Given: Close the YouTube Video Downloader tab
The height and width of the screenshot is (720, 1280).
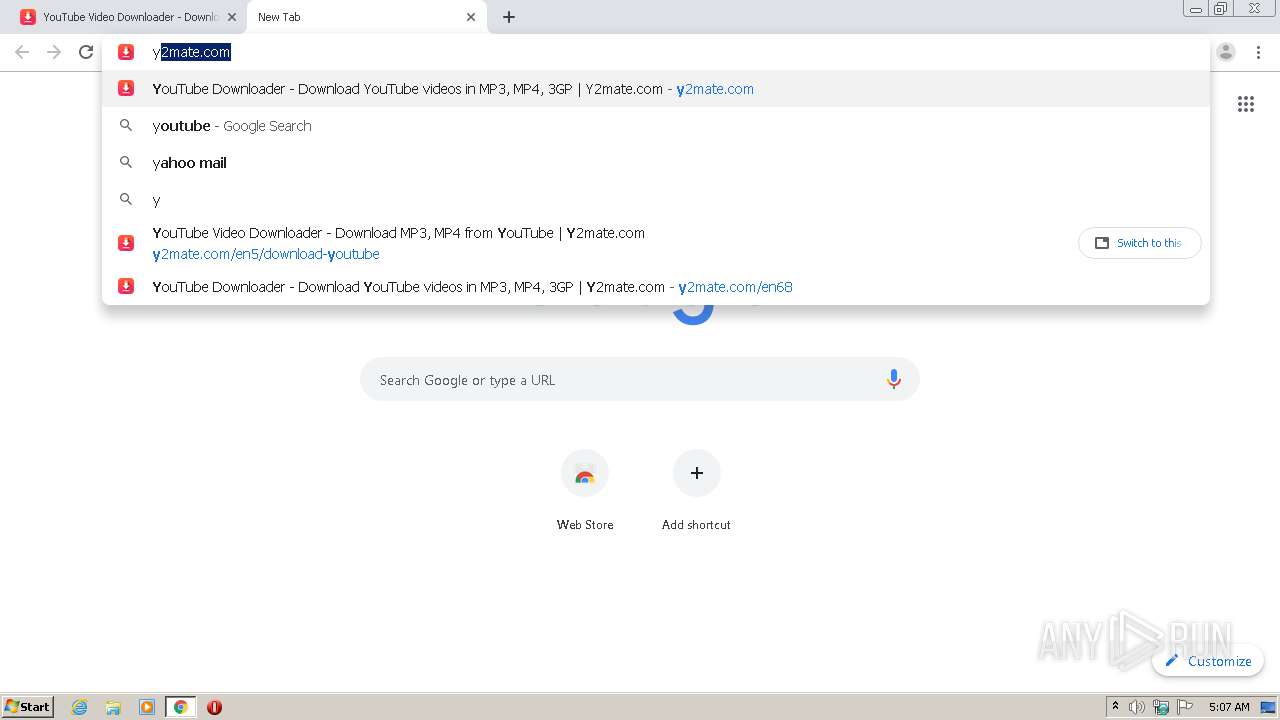Looking at the screenshot, I should [231, 17].
